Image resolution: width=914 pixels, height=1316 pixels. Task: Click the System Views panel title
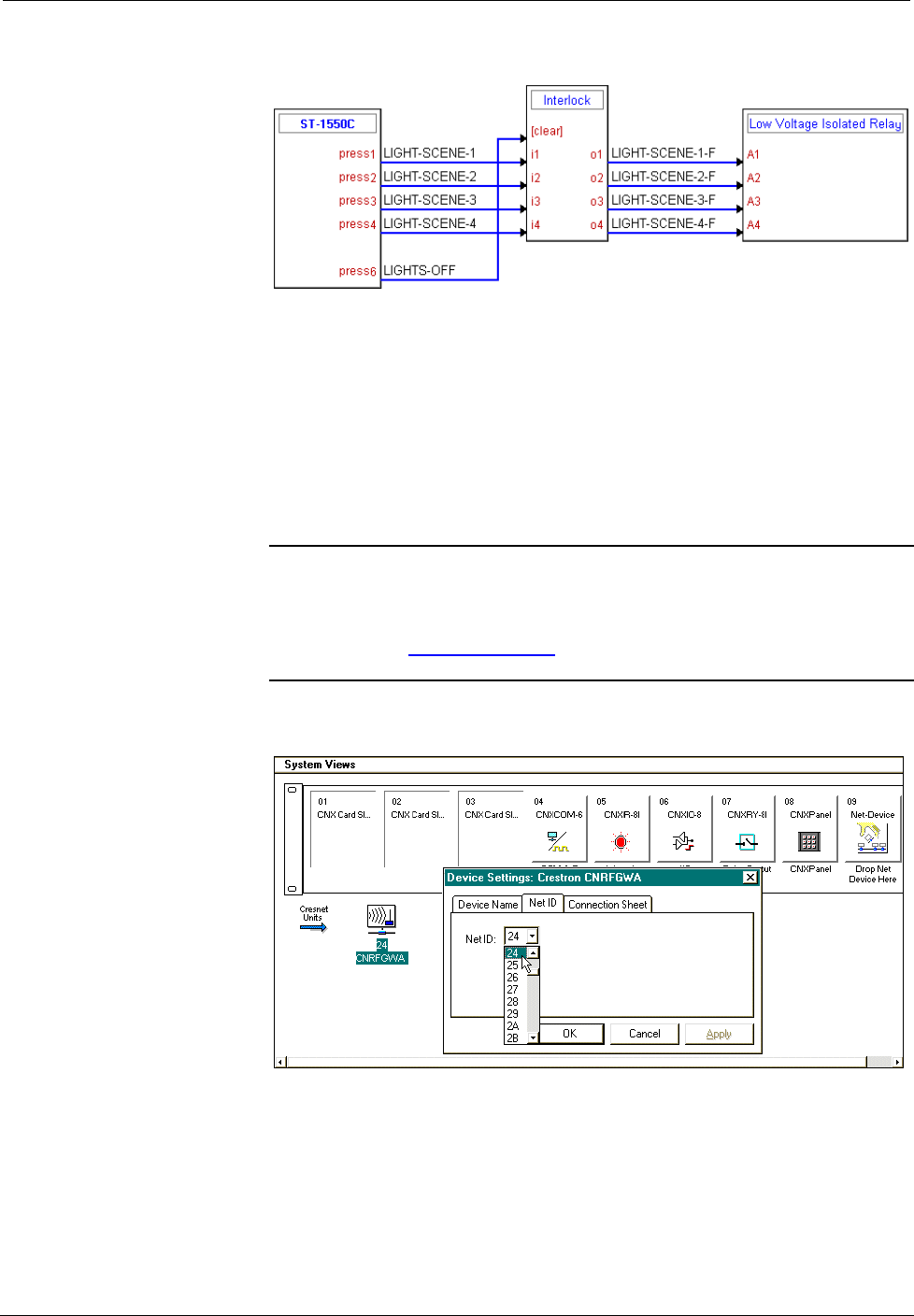(x=320, y=765)
